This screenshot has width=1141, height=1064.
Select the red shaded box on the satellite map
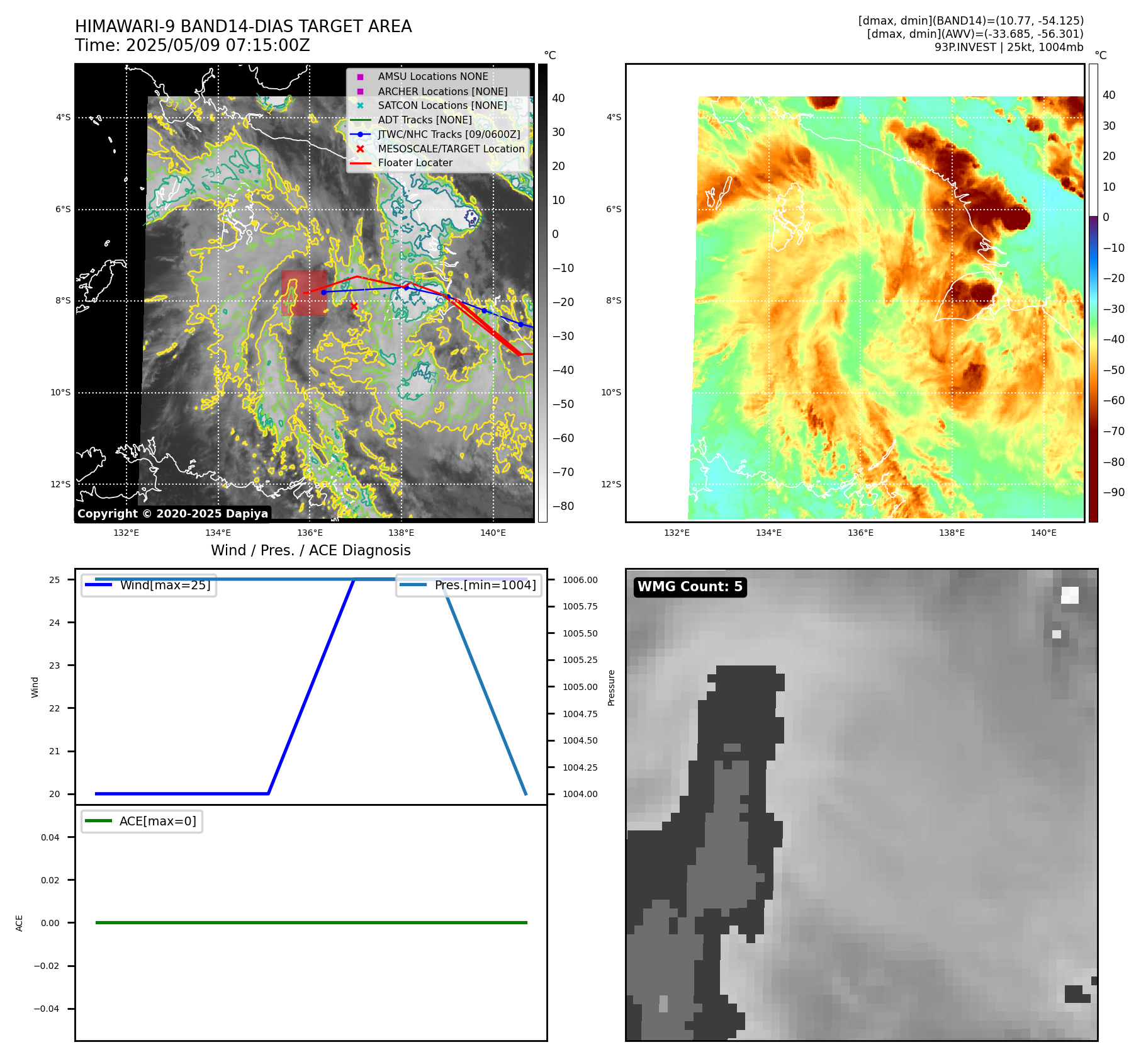pyautogui.click(x=305, y=293)
